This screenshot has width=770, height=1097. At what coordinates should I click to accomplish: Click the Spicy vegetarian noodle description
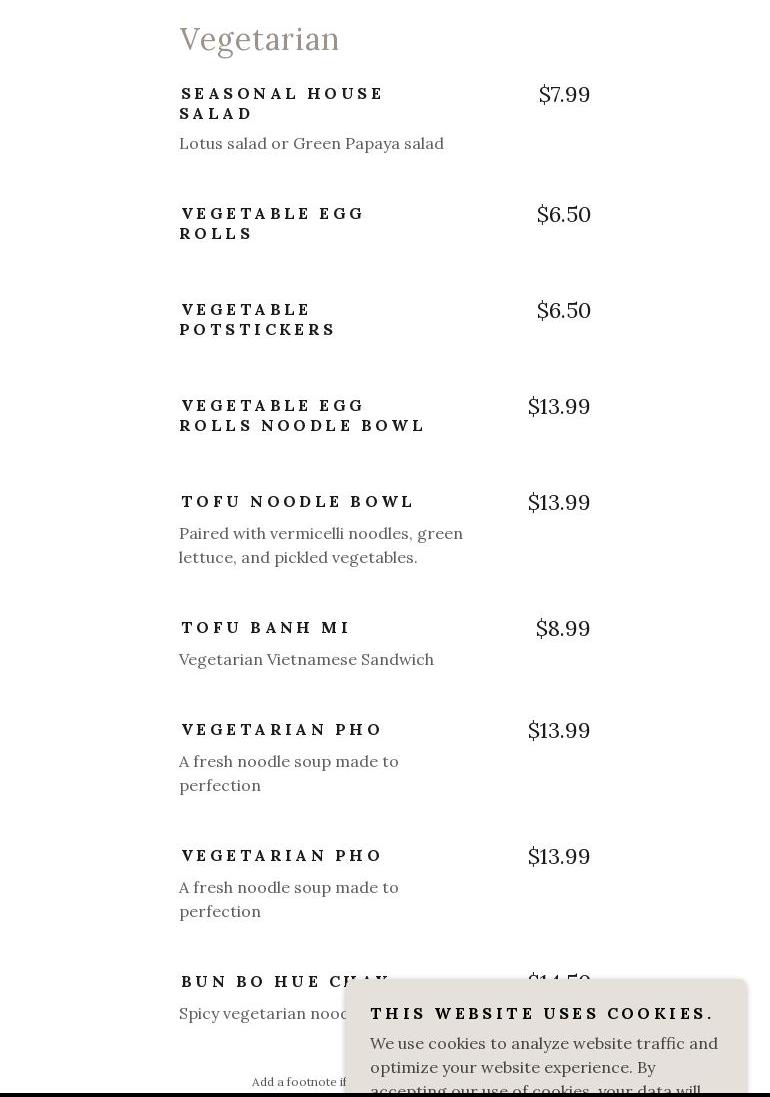[262, 1013]
